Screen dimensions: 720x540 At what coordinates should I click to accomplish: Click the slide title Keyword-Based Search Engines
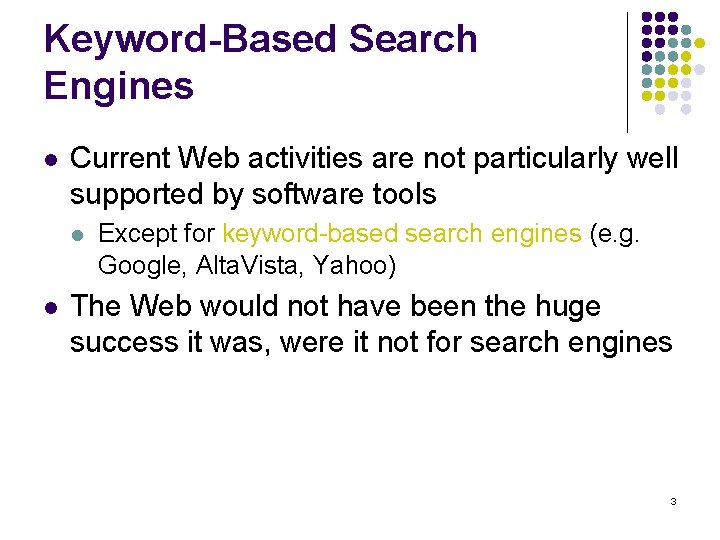pos(261,62)
